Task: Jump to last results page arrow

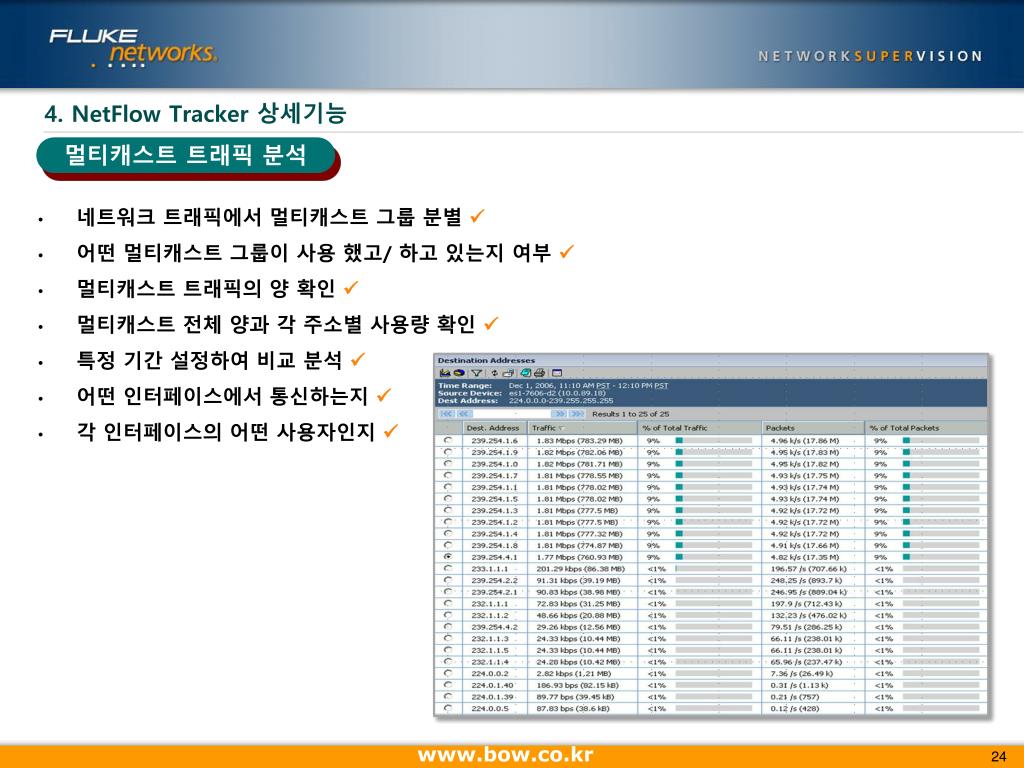Action: (577, 414)
